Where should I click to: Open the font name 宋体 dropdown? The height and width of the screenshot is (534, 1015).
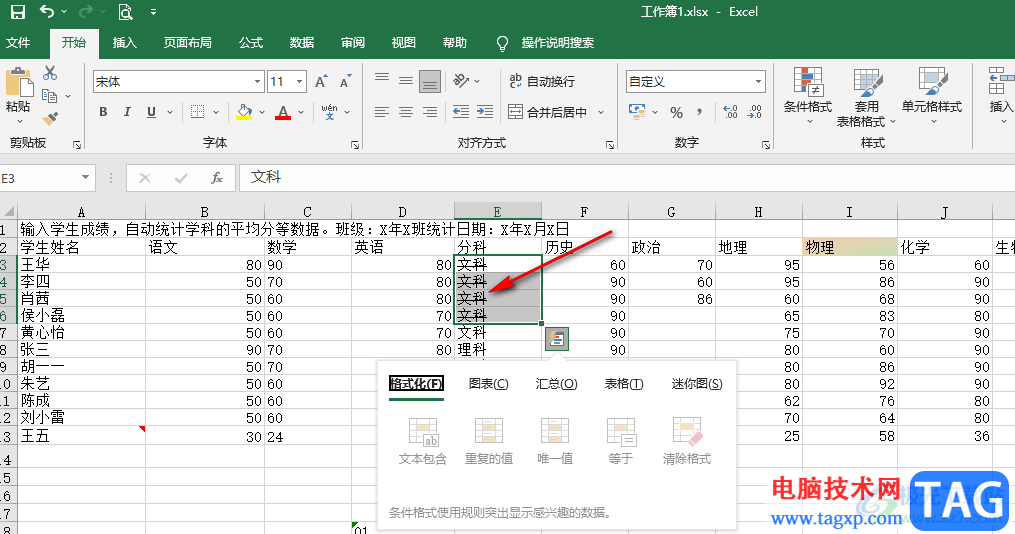click(257, 82)
